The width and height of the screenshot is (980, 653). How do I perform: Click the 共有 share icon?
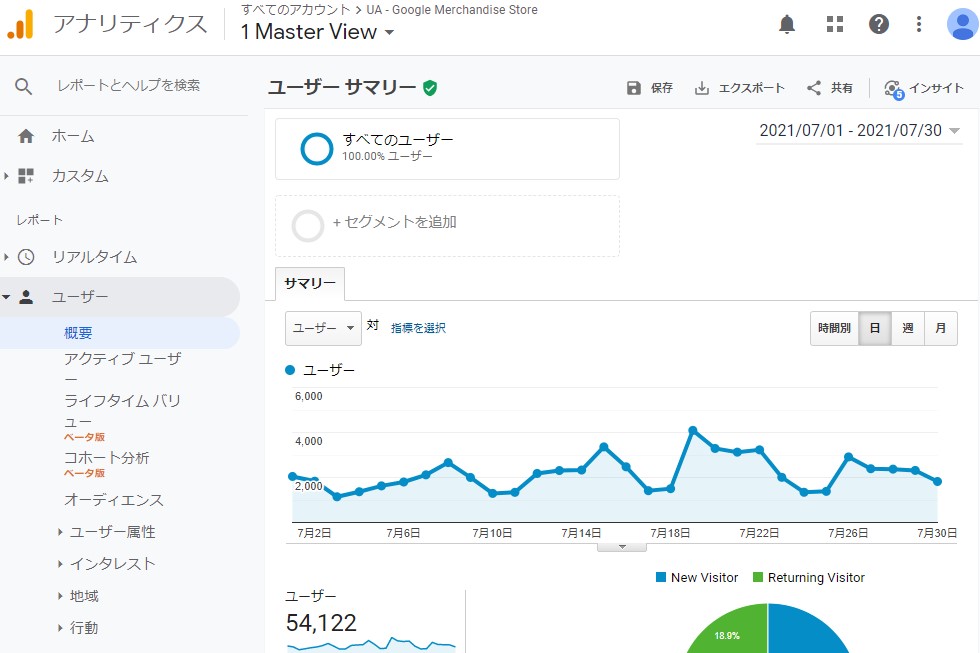click(x=813, y=88)
